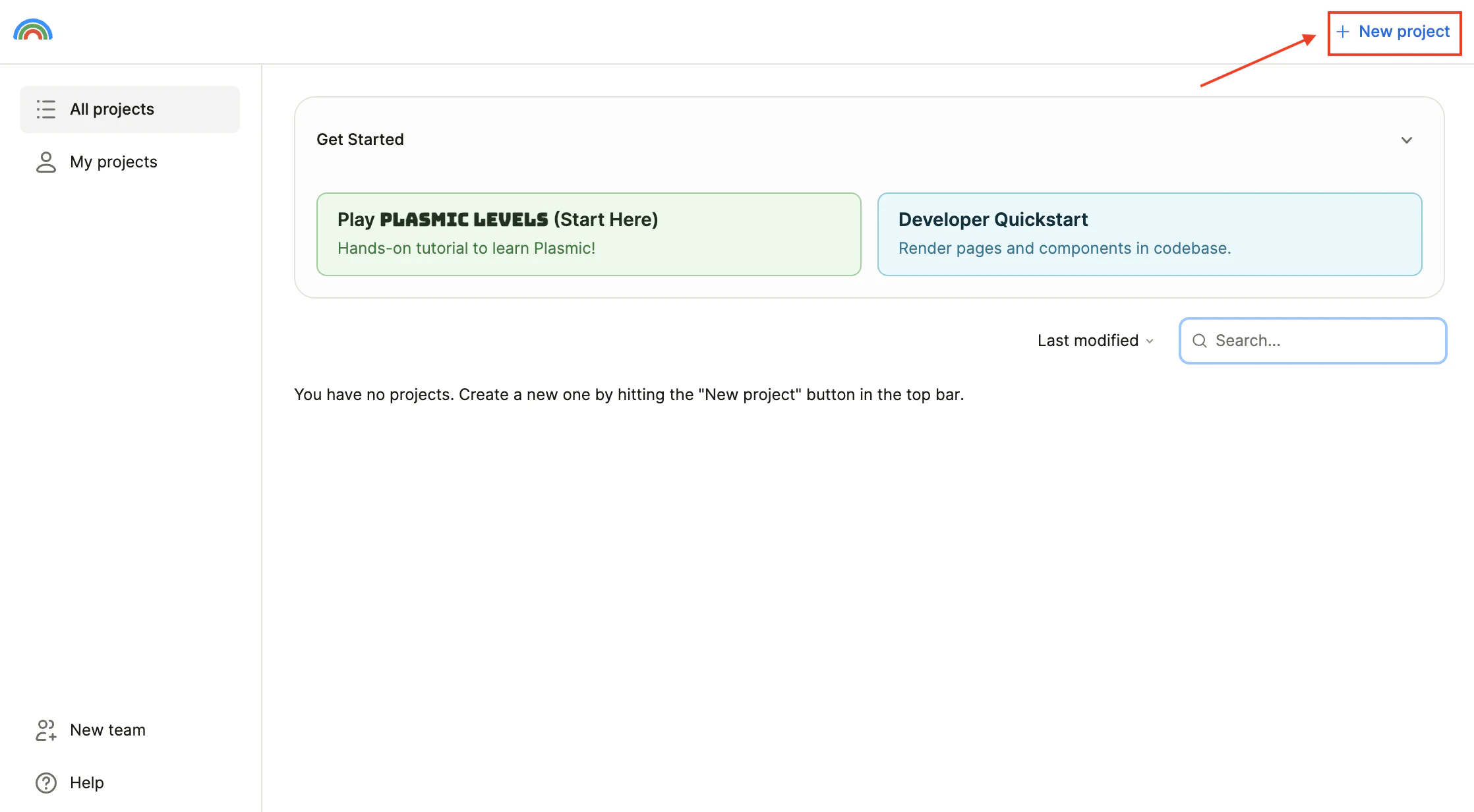
Task: Click the New team people icon
Action: click(46, 730)
